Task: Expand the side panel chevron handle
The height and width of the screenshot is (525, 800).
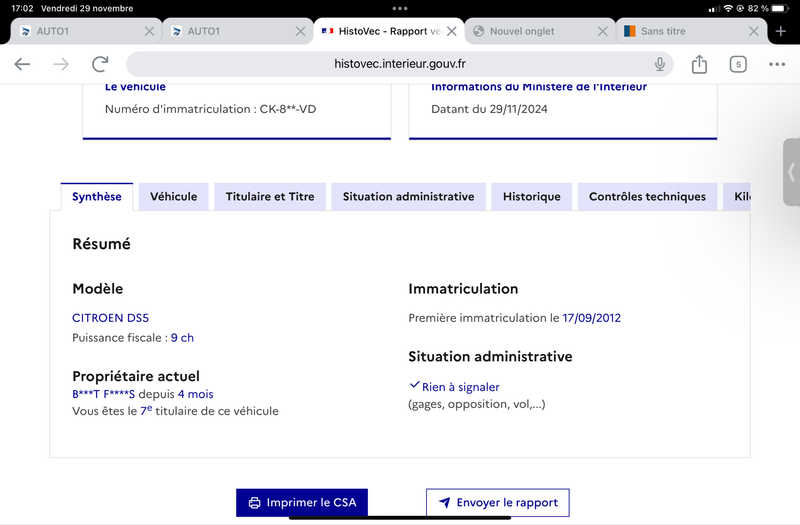Action: tap(791, 172)
